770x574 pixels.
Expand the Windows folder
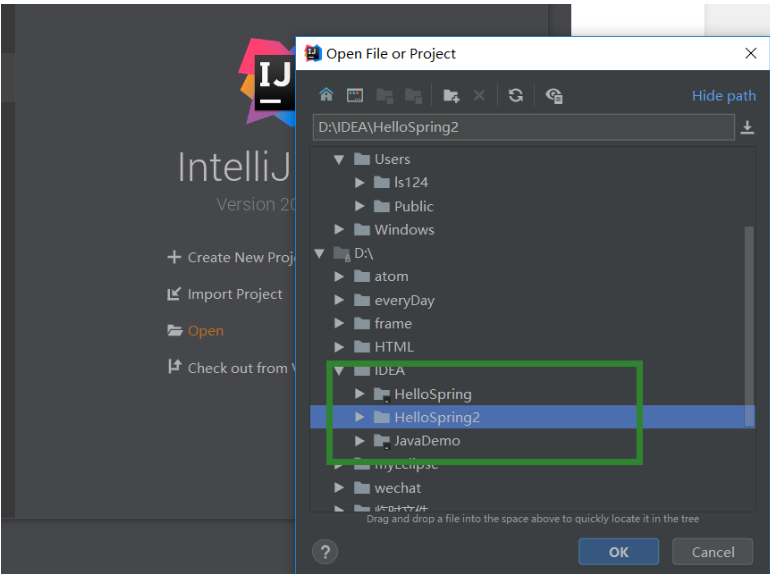pyautogui.click(x=338, y=229)
